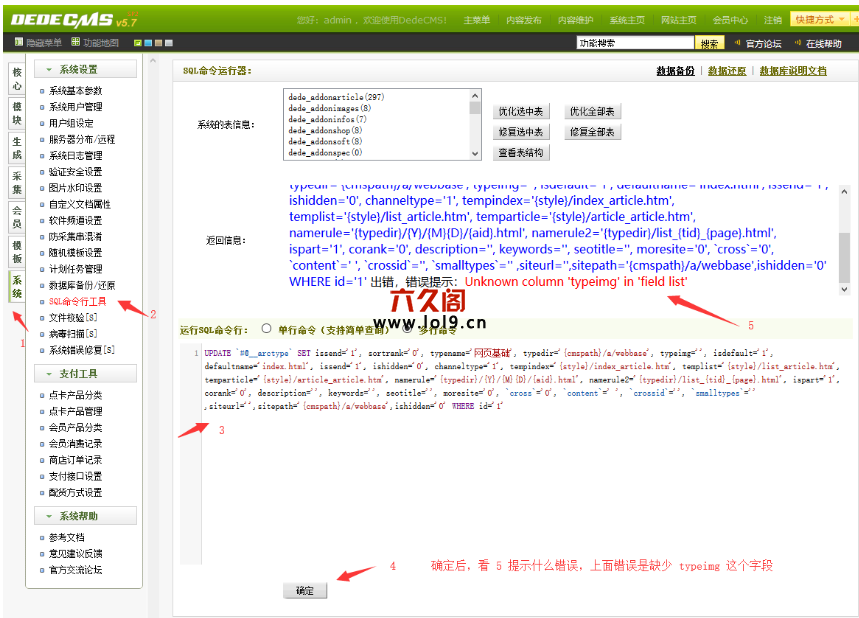
Task: Open 系统日志管理 in the sidebar
Action: [x=76, y=156]
